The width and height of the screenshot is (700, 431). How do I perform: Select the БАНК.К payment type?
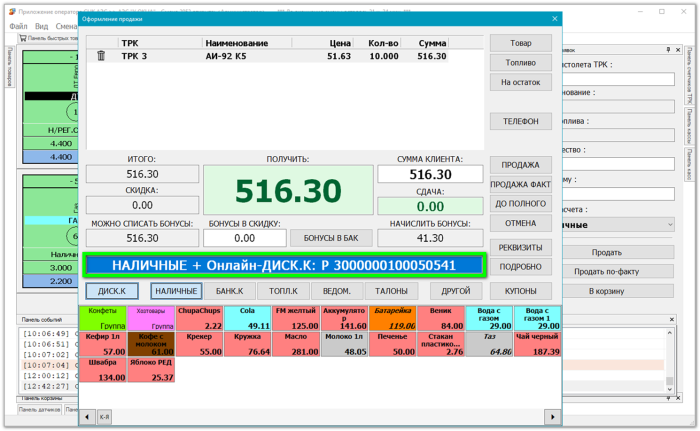[229, 291]
